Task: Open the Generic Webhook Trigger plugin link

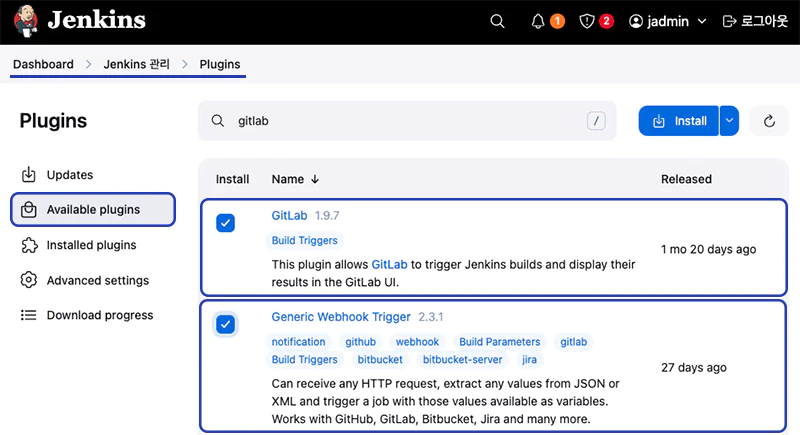Action: (341, 317)
